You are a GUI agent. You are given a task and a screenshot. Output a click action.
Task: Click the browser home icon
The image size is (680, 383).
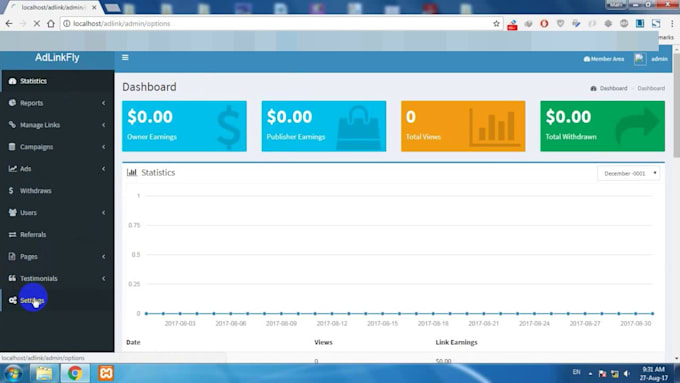coord(51,23)
